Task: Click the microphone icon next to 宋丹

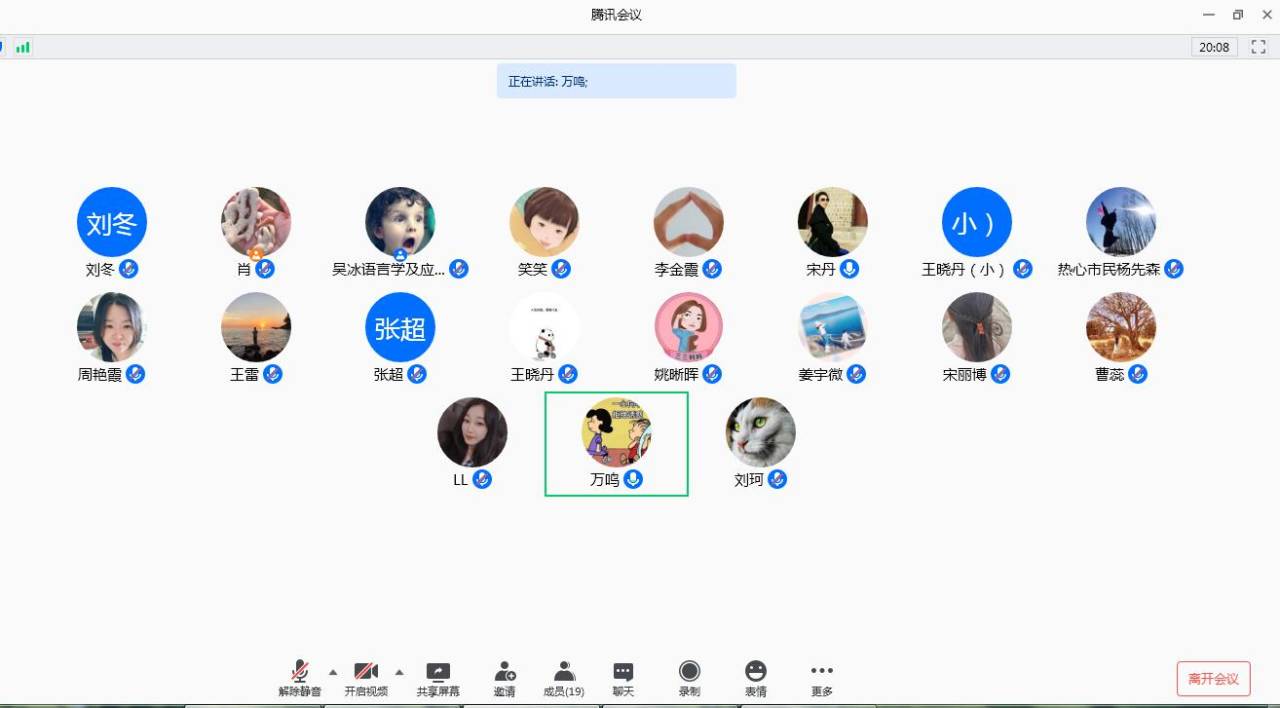Action: tap(849, 269)
